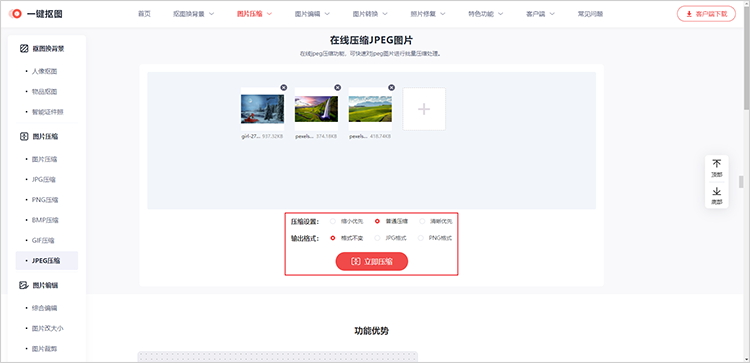Click the 图片压缩 sidebar section icon
The height and width of the screenshot is (363, 750).
[x=24, y=136]
